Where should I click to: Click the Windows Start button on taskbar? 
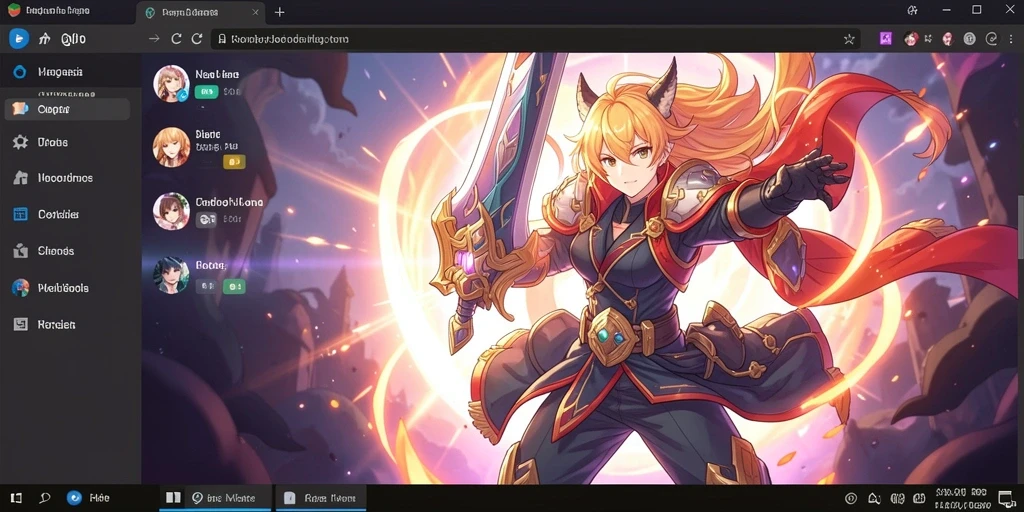pos(17,498)
